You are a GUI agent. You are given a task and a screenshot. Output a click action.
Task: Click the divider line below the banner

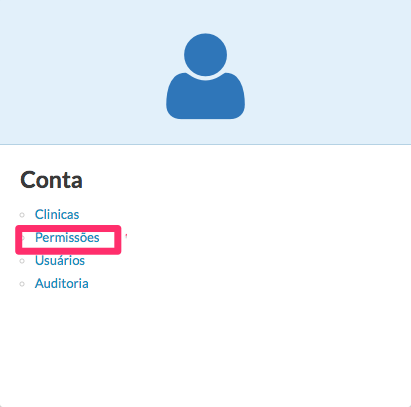click(205, 145)
